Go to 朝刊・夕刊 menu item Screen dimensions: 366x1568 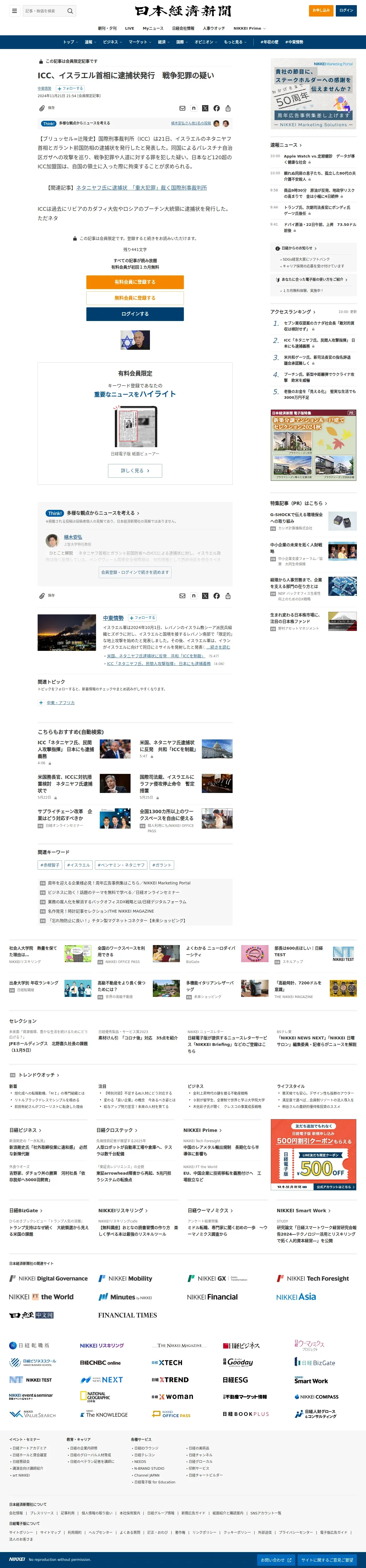107,28
